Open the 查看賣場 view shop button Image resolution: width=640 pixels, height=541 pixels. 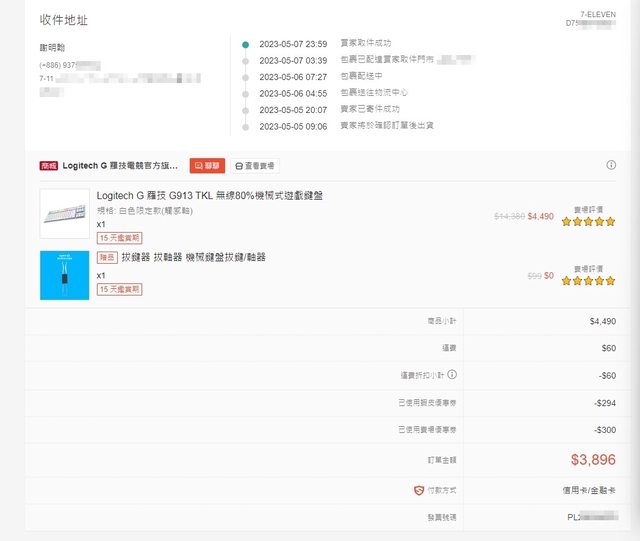[x=255, y=165]
